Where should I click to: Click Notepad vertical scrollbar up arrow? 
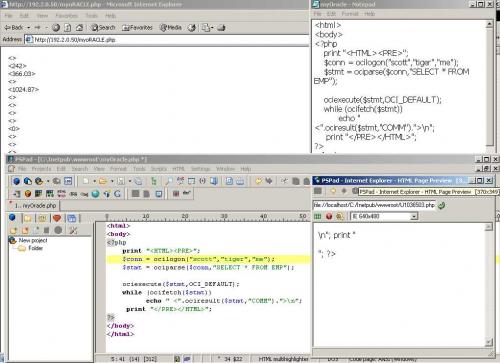point(489,24)
